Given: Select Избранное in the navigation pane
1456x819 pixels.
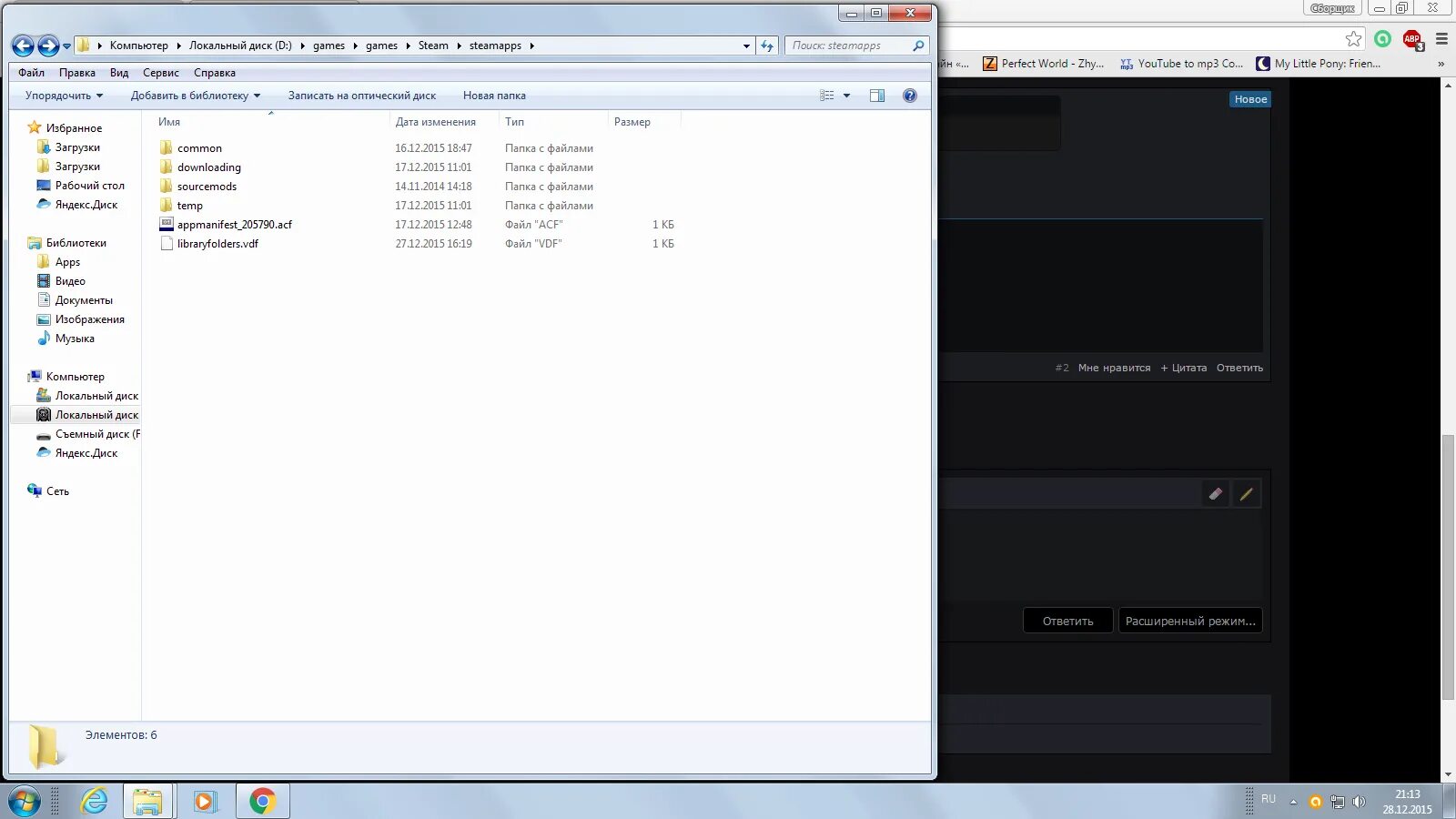Looking at the screenshot, I should pos(74,128).
